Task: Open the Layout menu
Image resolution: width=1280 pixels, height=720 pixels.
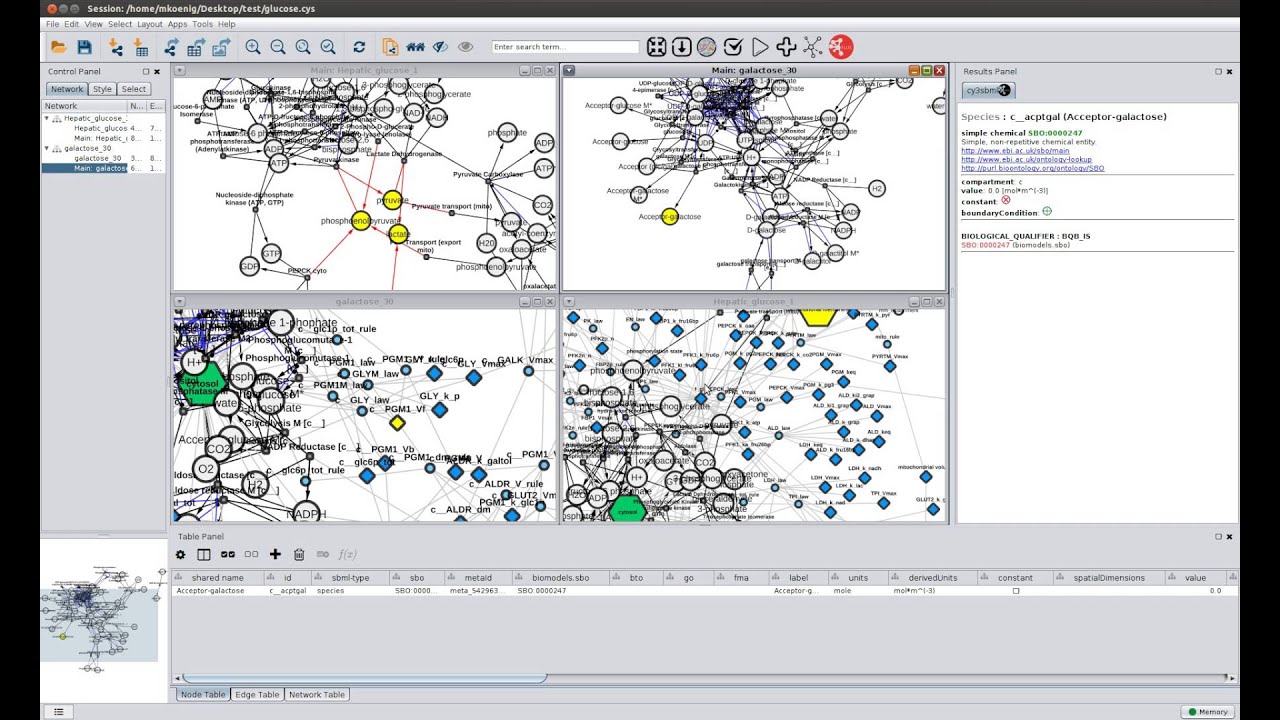Action: pos(149,24)
